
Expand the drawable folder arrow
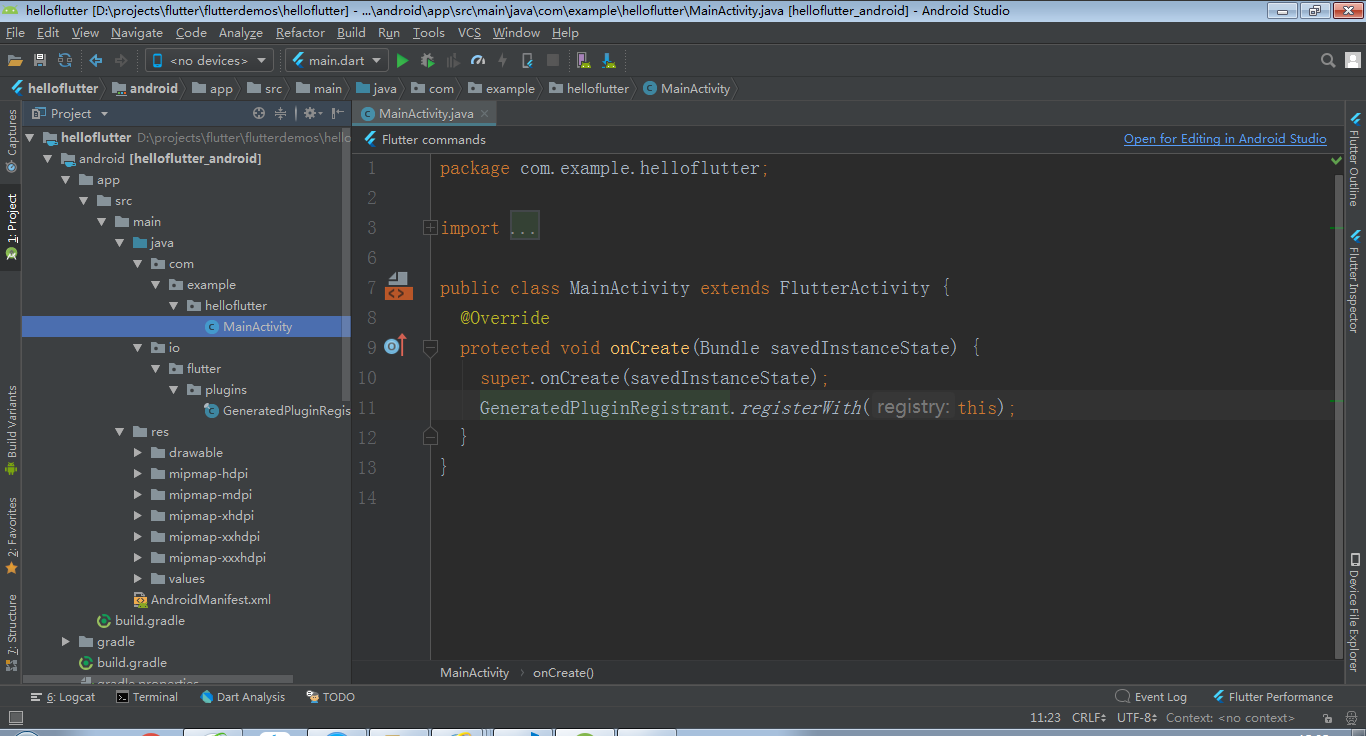(139, 453)
